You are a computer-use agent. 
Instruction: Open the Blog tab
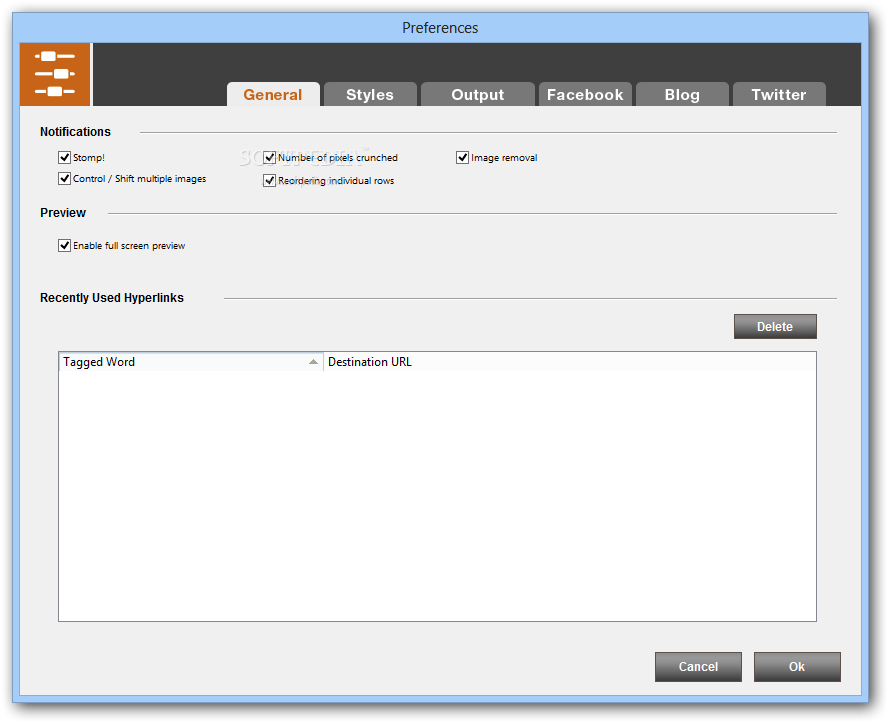pyautogui.click(x=682, y=94)
